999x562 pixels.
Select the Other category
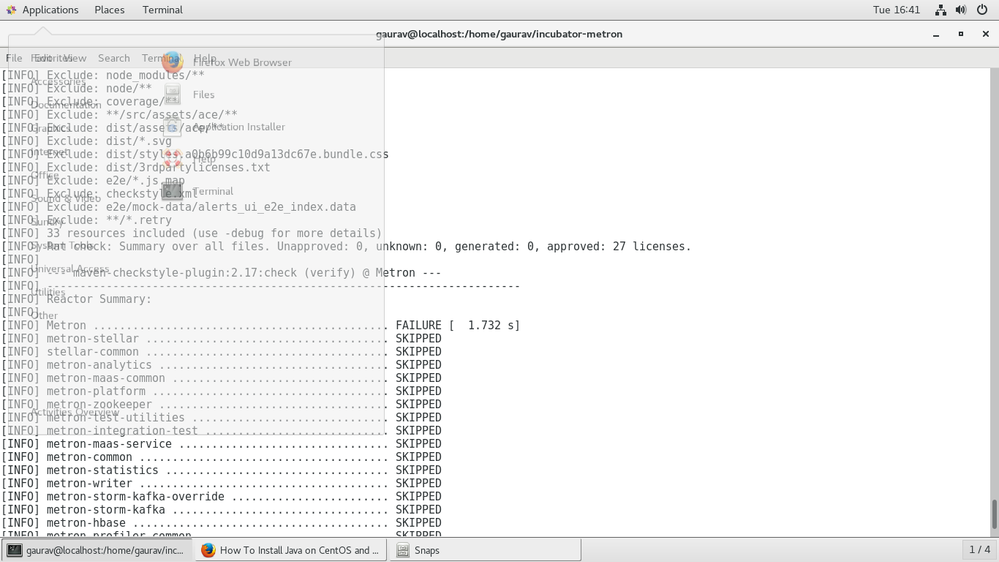(44, 315)
